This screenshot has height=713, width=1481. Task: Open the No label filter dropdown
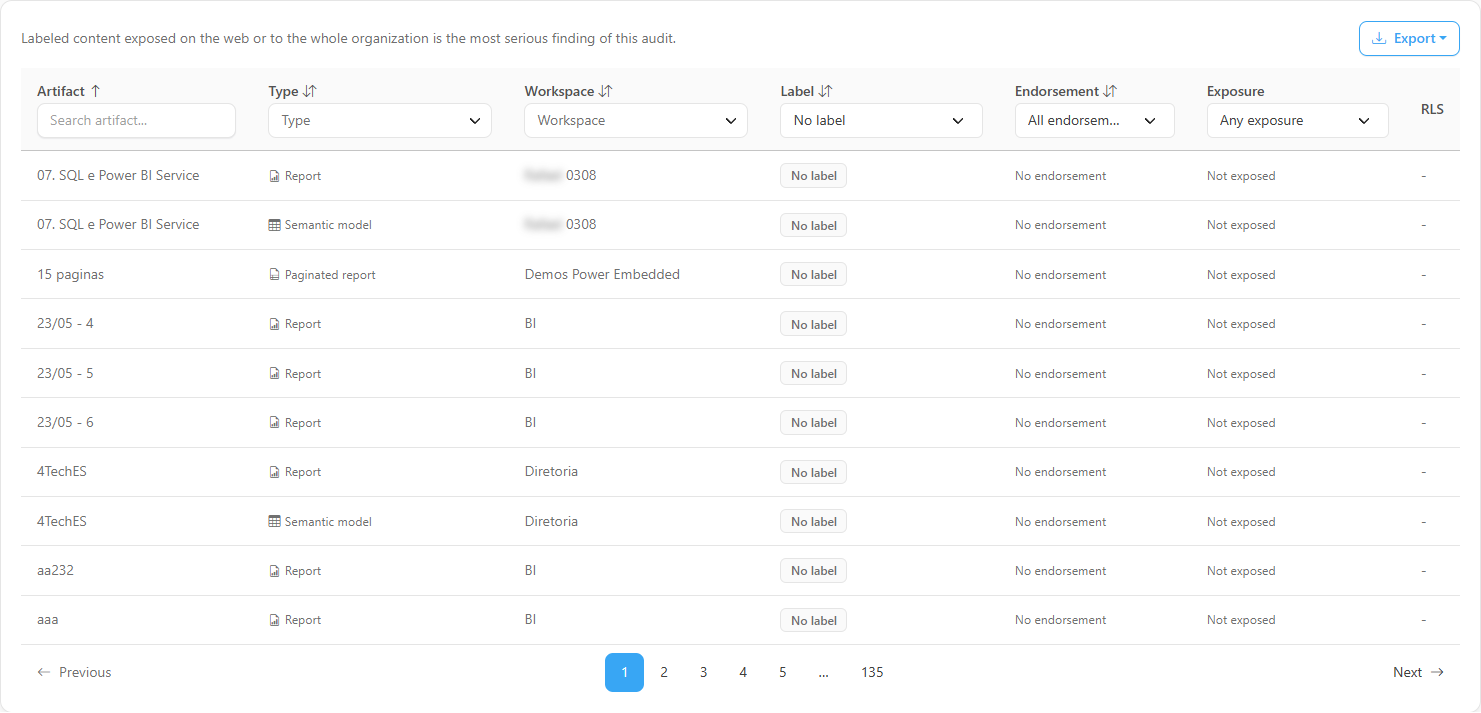pos(881,121)
